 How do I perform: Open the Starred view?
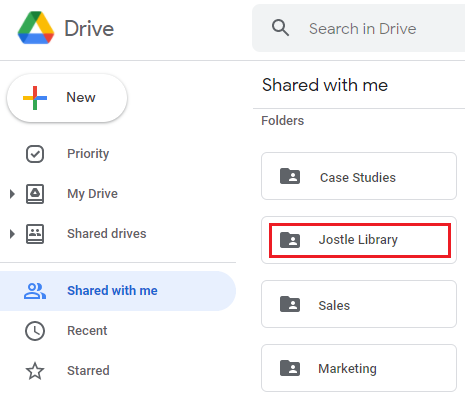(x=88, y=371)
